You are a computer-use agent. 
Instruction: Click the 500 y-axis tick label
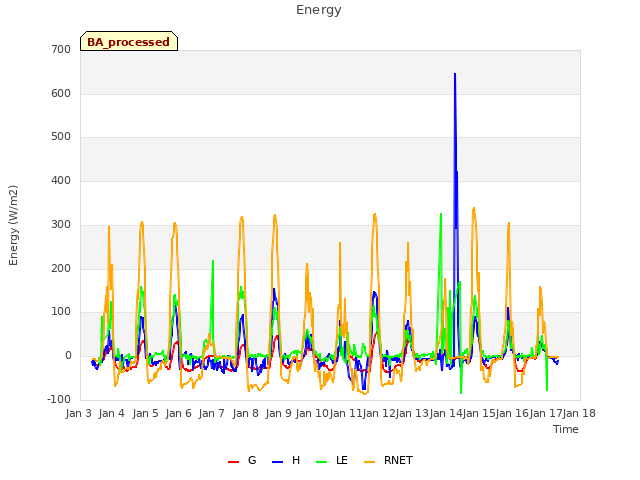click(x=61, y=137)
